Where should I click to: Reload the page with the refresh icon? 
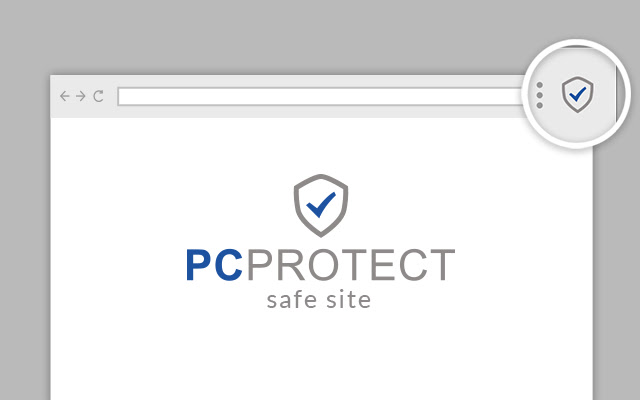click(x=98, y=96)
